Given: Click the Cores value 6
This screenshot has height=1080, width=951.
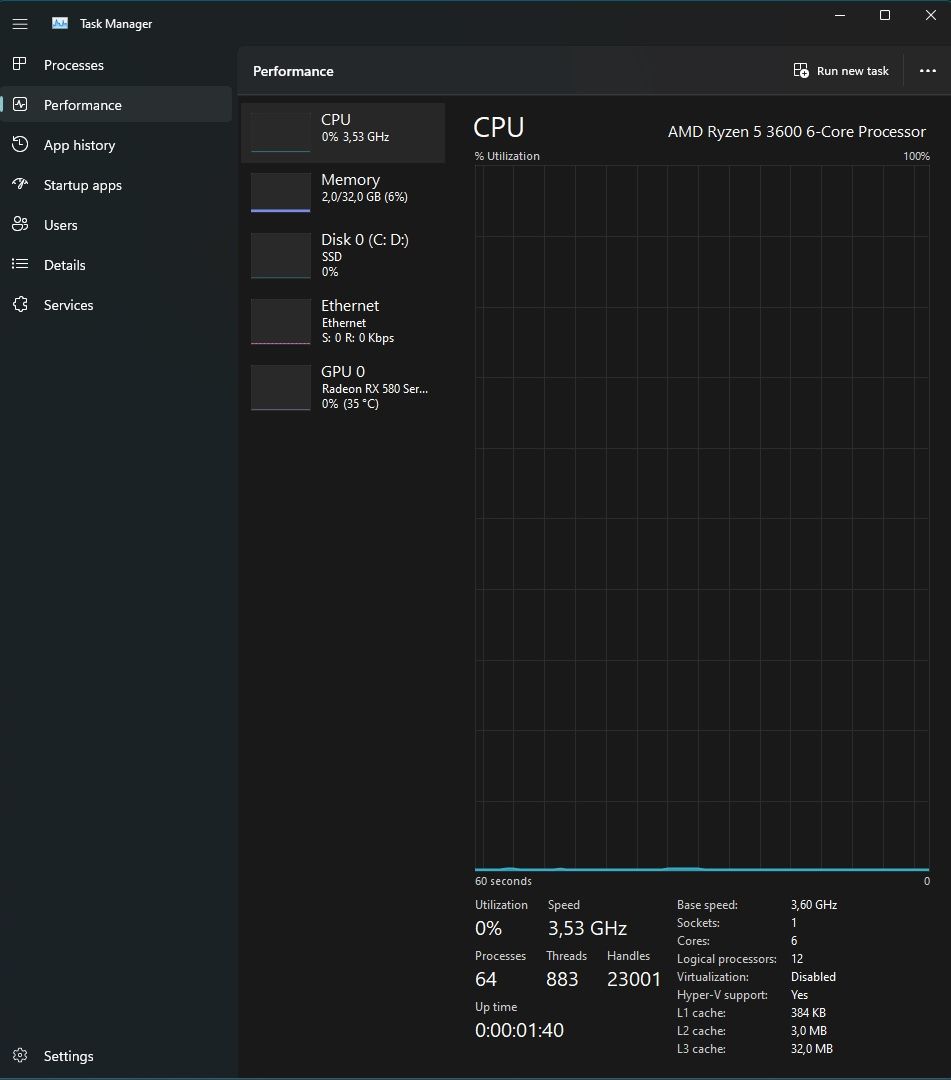Looking at the screenshot, I should pos(794,940).
